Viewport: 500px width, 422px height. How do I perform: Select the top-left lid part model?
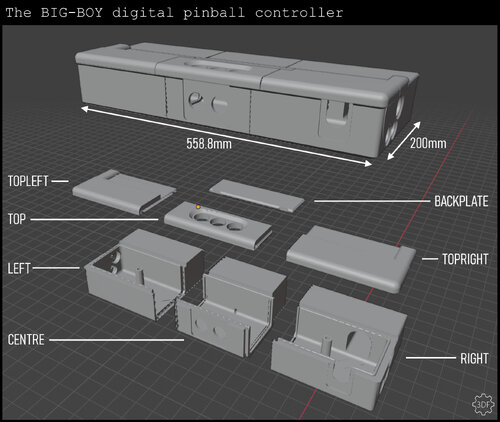(124, 192)
